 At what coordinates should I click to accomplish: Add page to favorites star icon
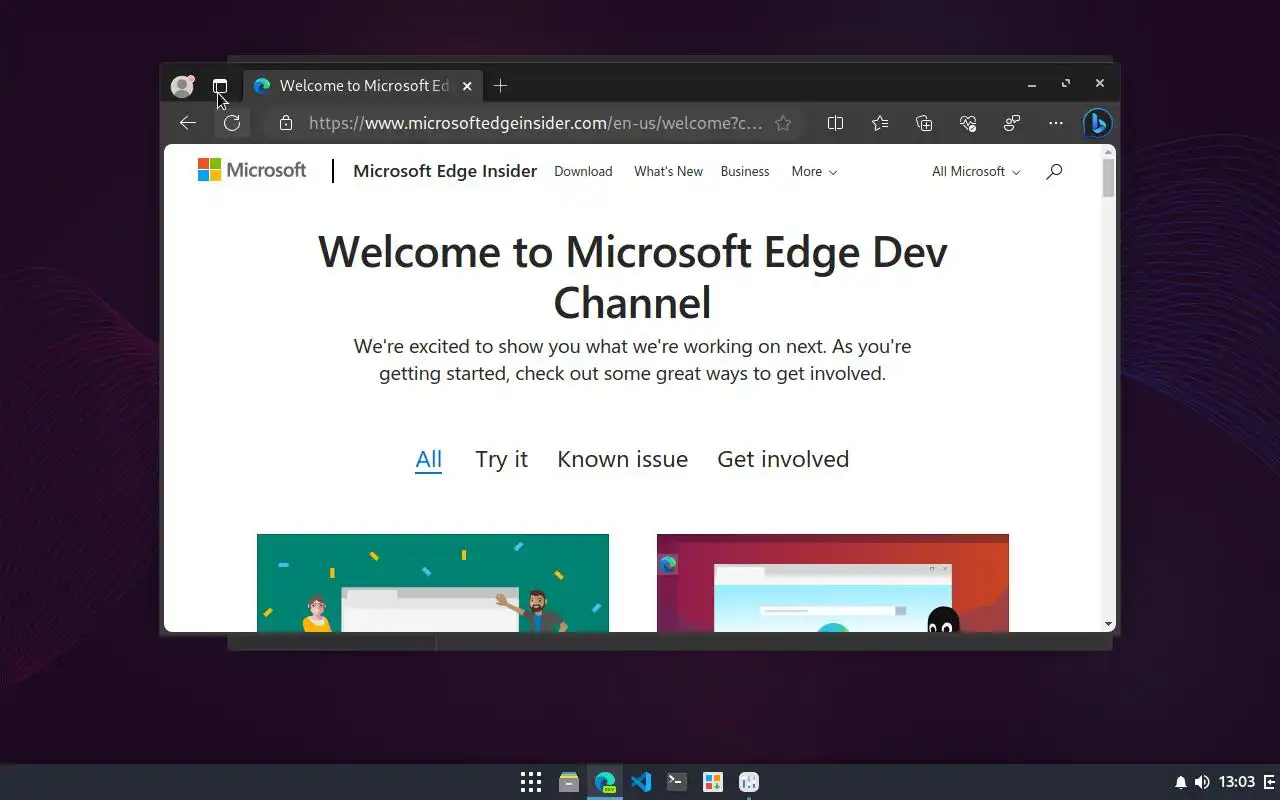point(783,123)
